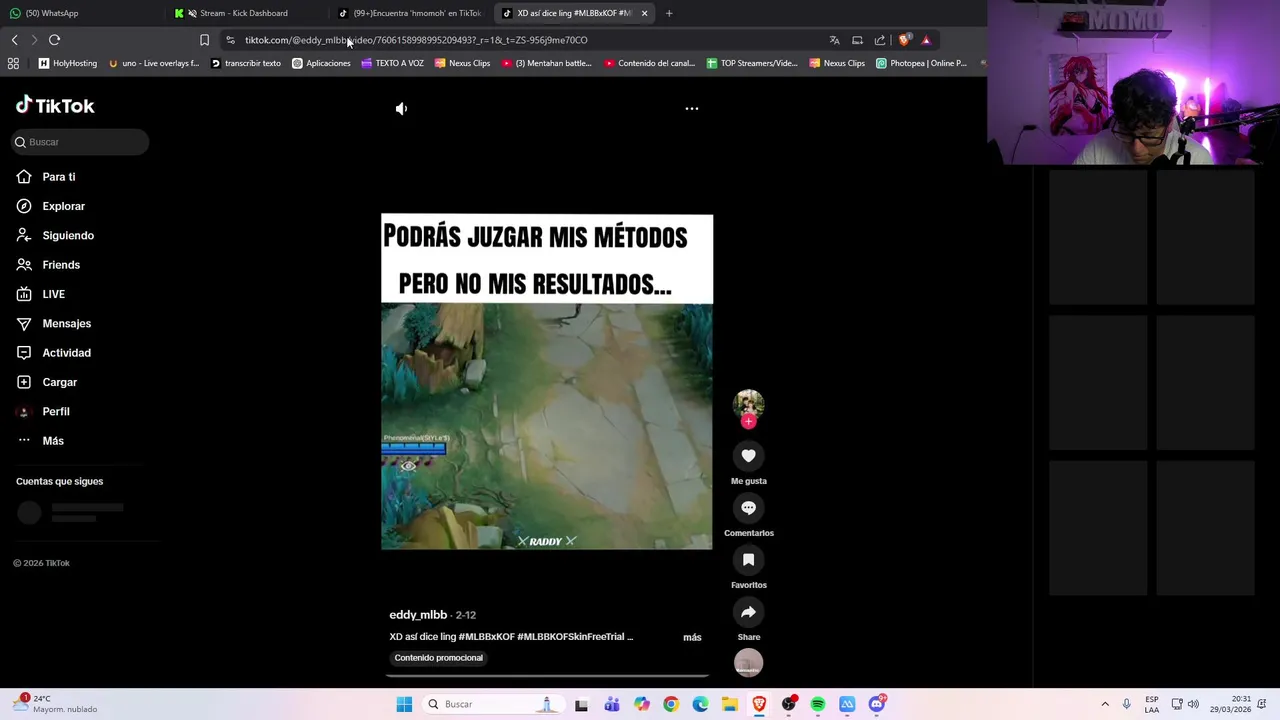The image size is (1280, 720).
Task: Switch to the Encuentra 'hmomoh' en TikTok tab
Action: pos(410,13)
